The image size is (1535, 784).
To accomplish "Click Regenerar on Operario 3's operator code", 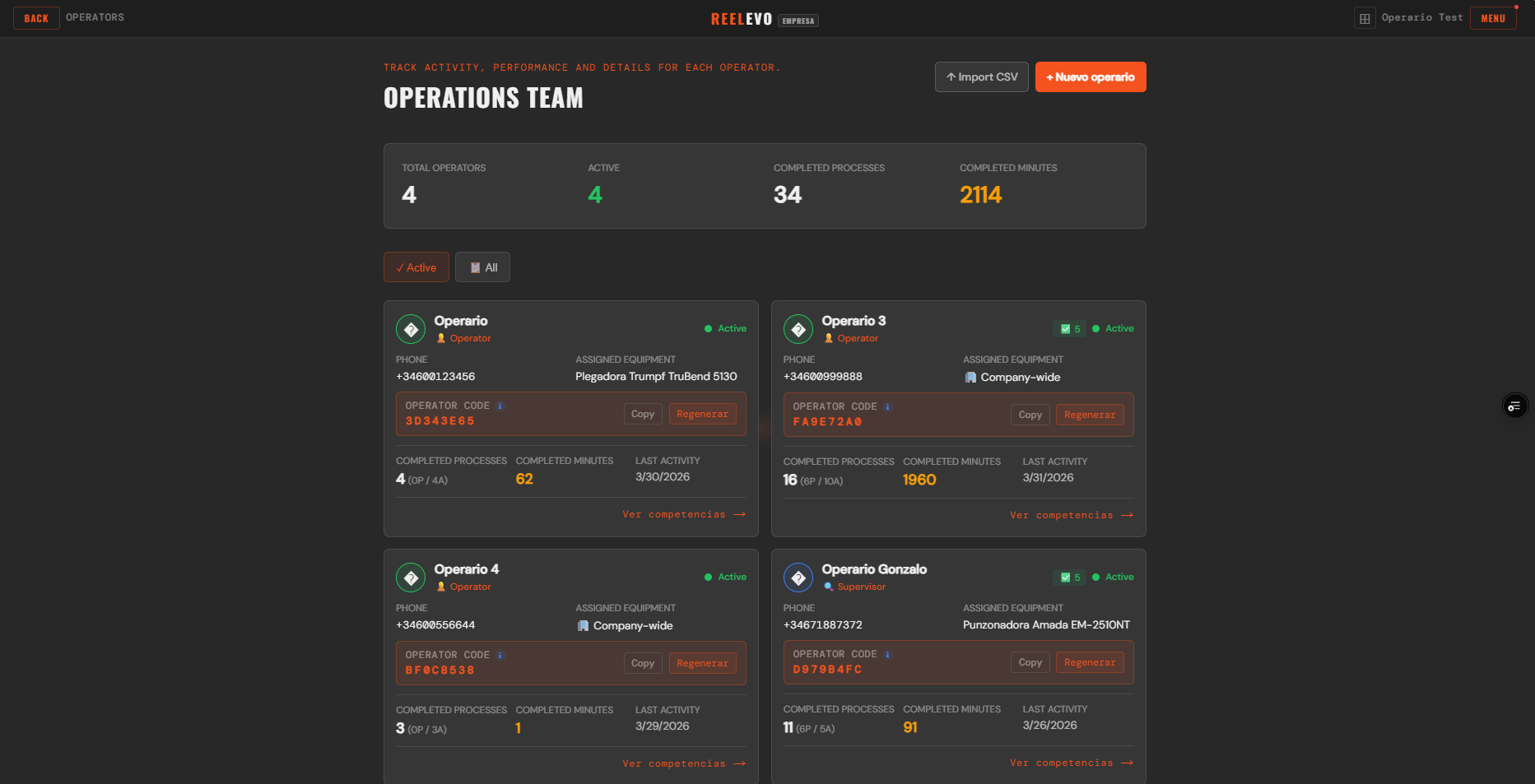I will pos(1090,415).
